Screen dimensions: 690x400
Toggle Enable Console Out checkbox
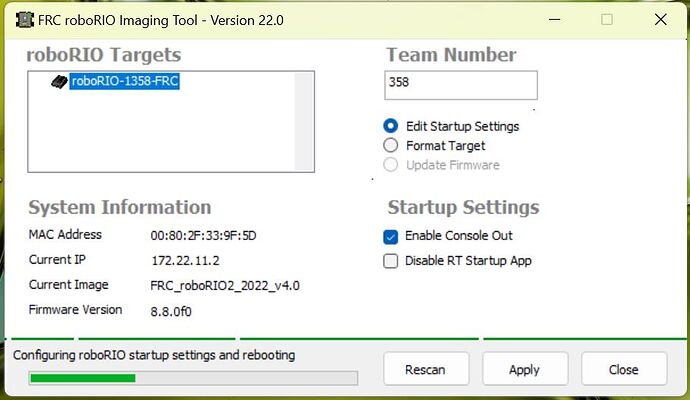coord(391,236)
